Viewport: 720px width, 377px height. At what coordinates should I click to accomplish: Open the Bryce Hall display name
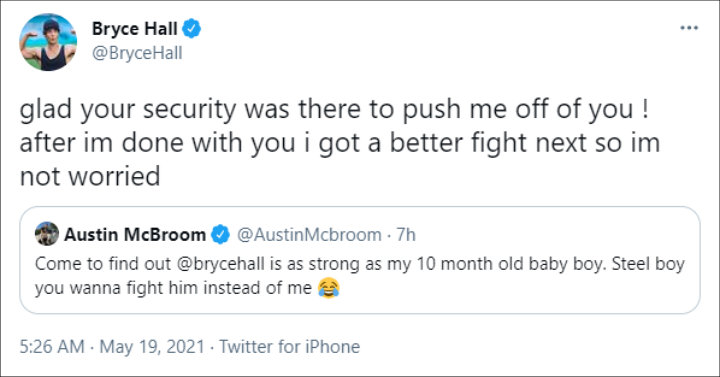point(134,29)
